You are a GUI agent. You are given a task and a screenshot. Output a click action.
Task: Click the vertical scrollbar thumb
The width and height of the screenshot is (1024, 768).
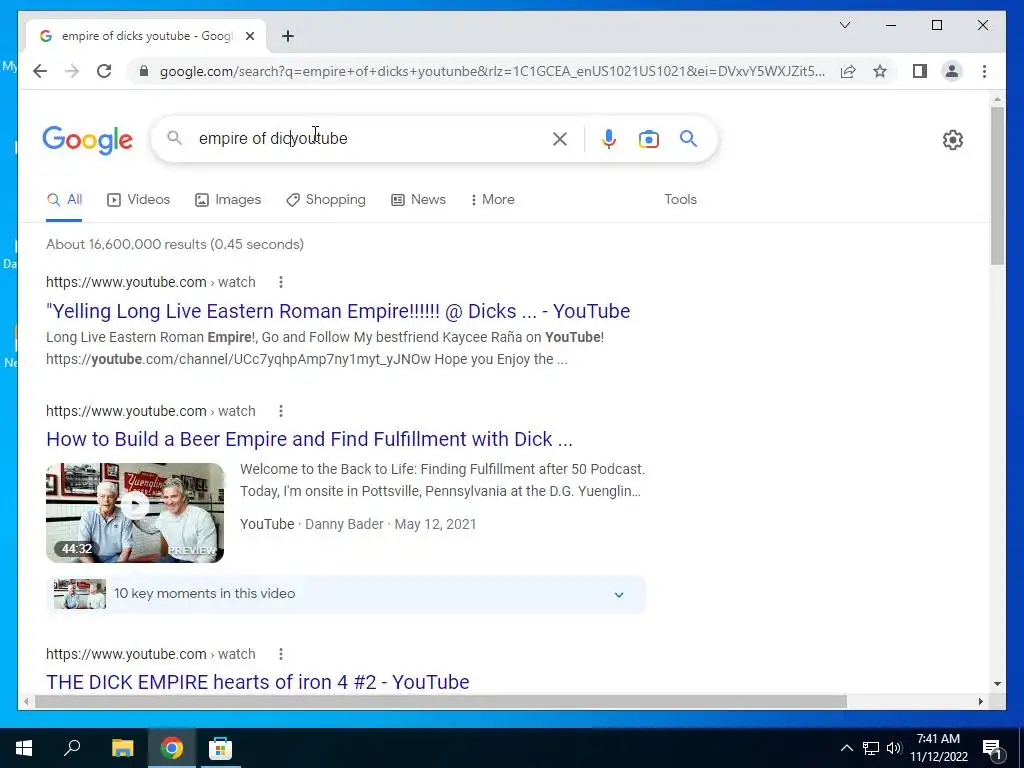tap(997, 186)
